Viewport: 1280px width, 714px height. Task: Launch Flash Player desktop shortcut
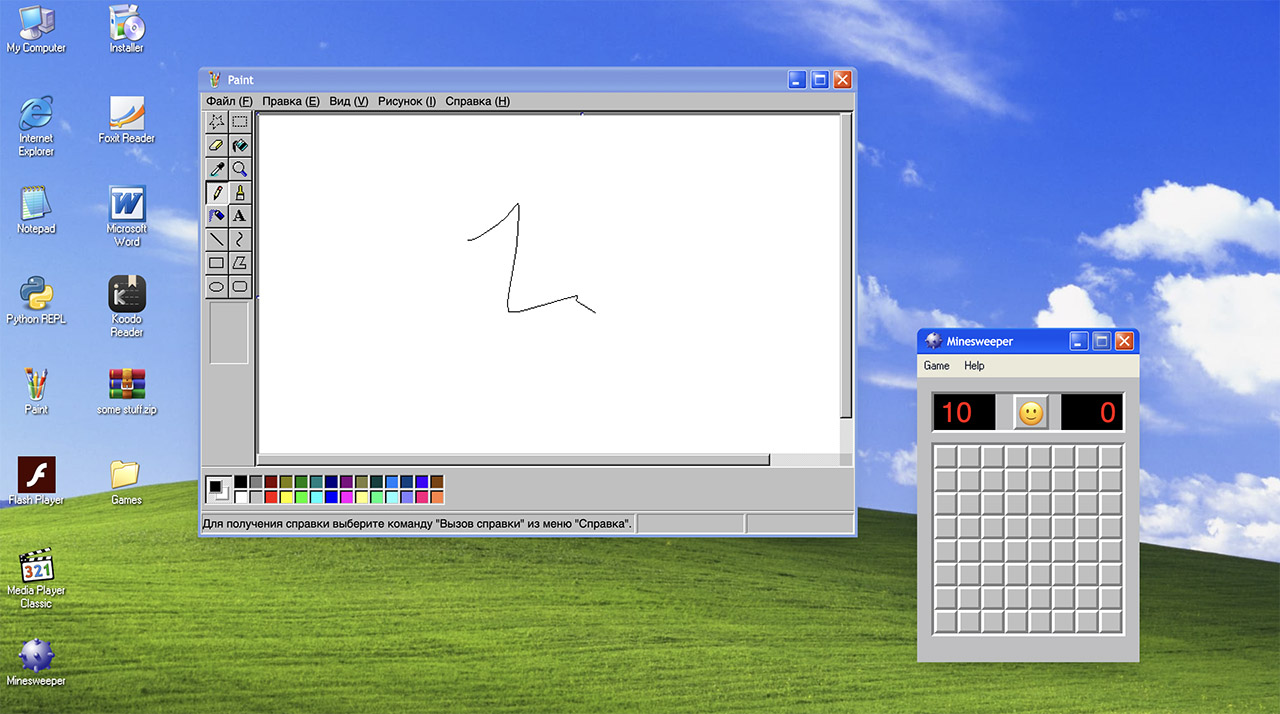point(36,482)
